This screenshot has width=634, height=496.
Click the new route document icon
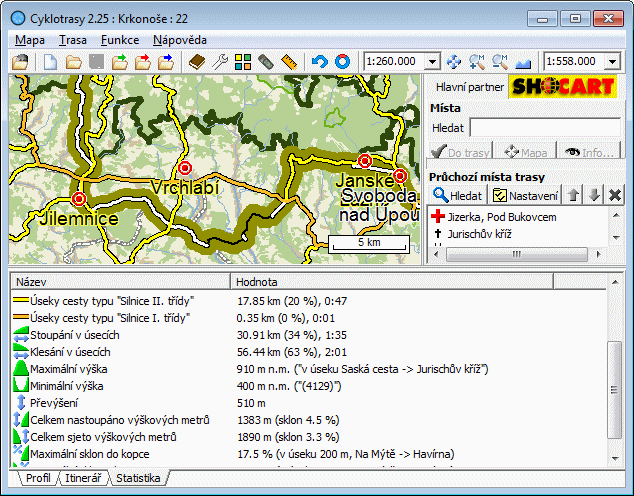click(x=50, y=62)
